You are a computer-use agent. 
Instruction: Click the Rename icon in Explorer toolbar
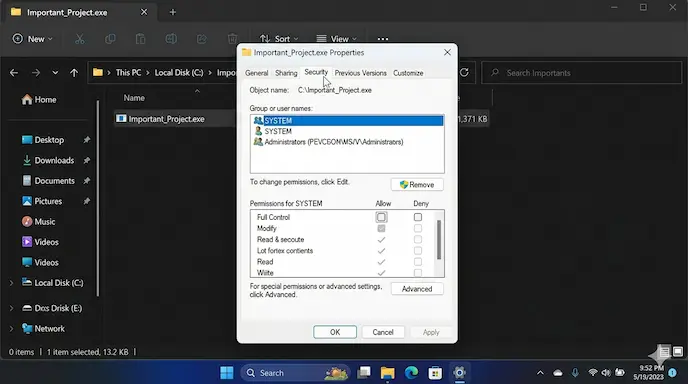(171, 39)
